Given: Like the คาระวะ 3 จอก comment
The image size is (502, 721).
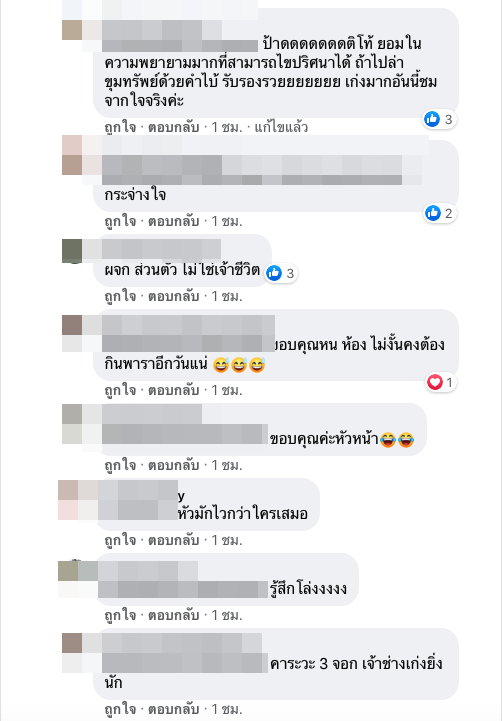Looking at the screenshot, I should [120, 709].
